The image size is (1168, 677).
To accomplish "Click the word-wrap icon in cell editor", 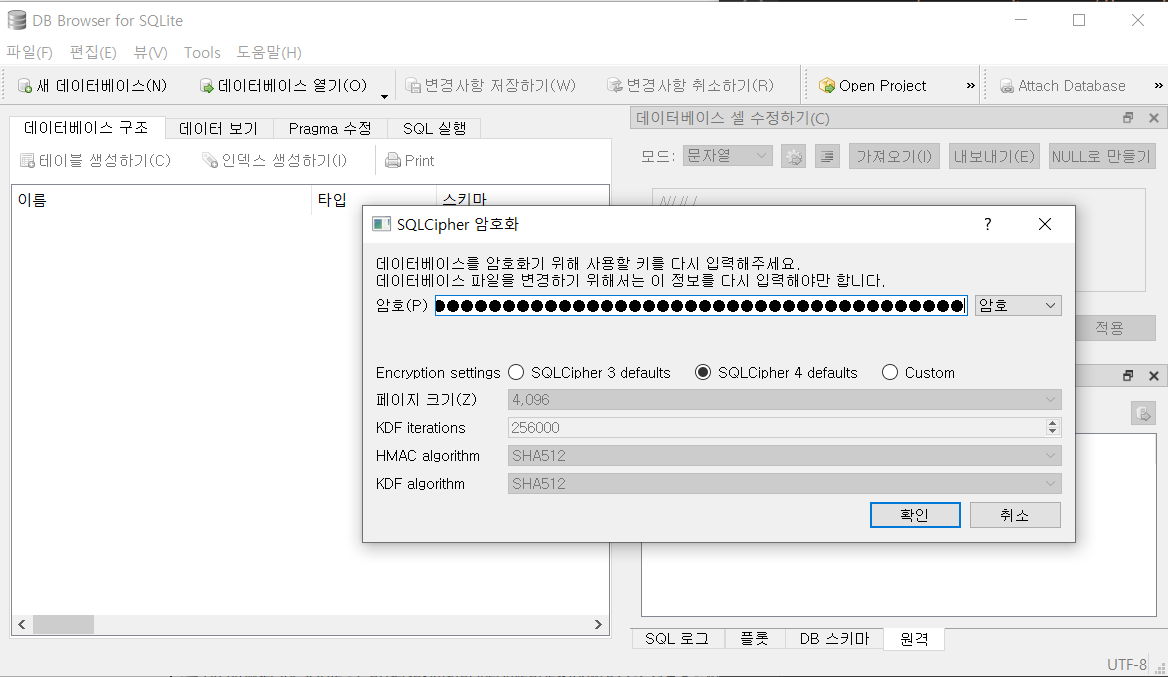I will point(827,156).
